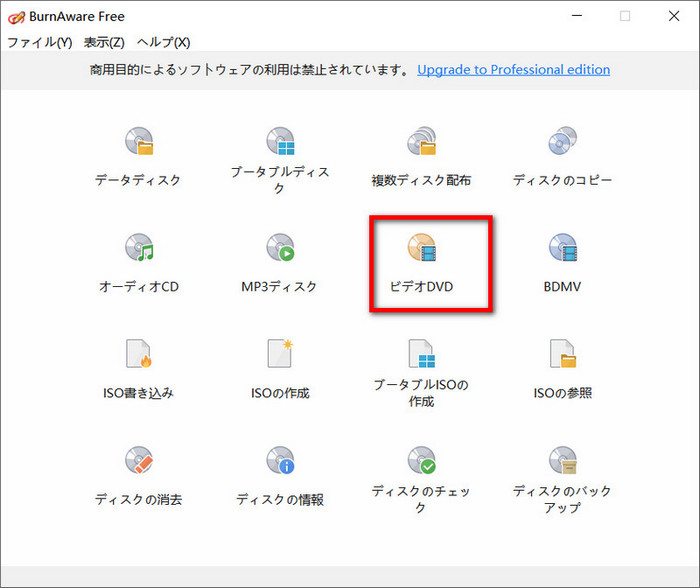Click the ISOの作成 text label

tap(280, 393)
